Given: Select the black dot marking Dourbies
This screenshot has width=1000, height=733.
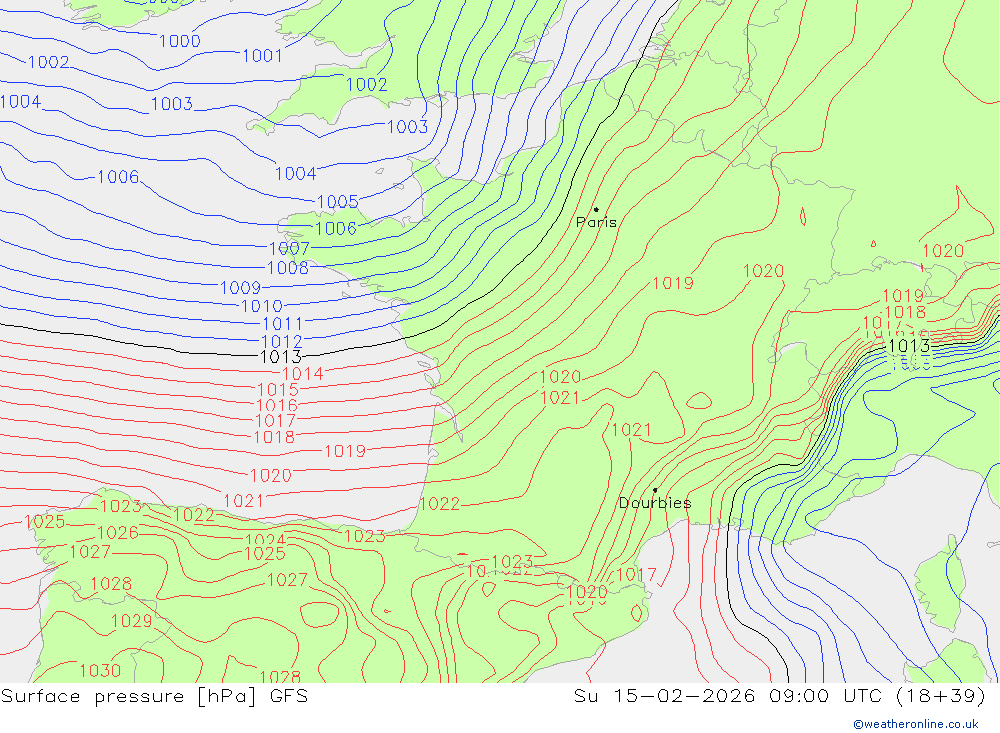Looking at the screenshot, I should click(x=655, y=490).
